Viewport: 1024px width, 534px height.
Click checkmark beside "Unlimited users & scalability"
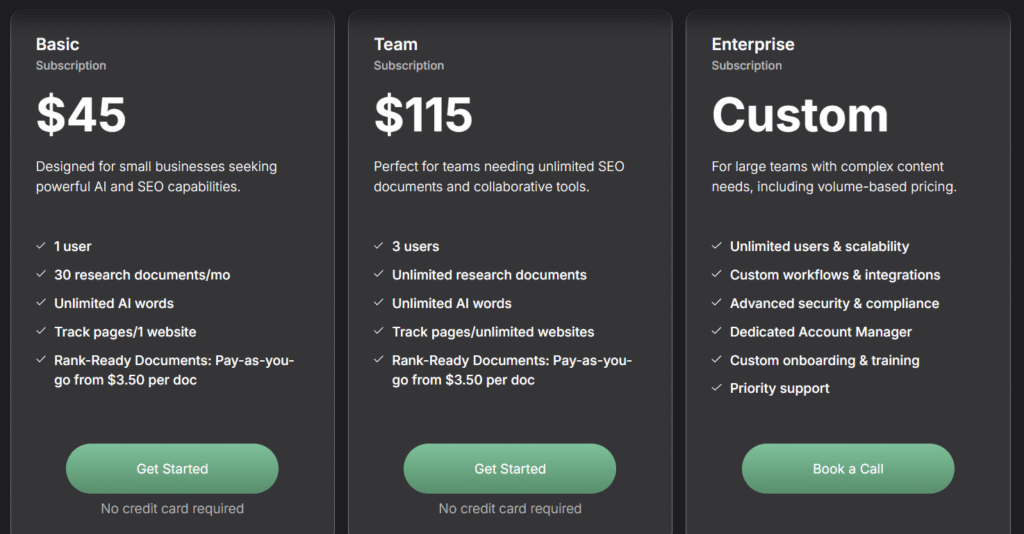(x=717, y=246)
